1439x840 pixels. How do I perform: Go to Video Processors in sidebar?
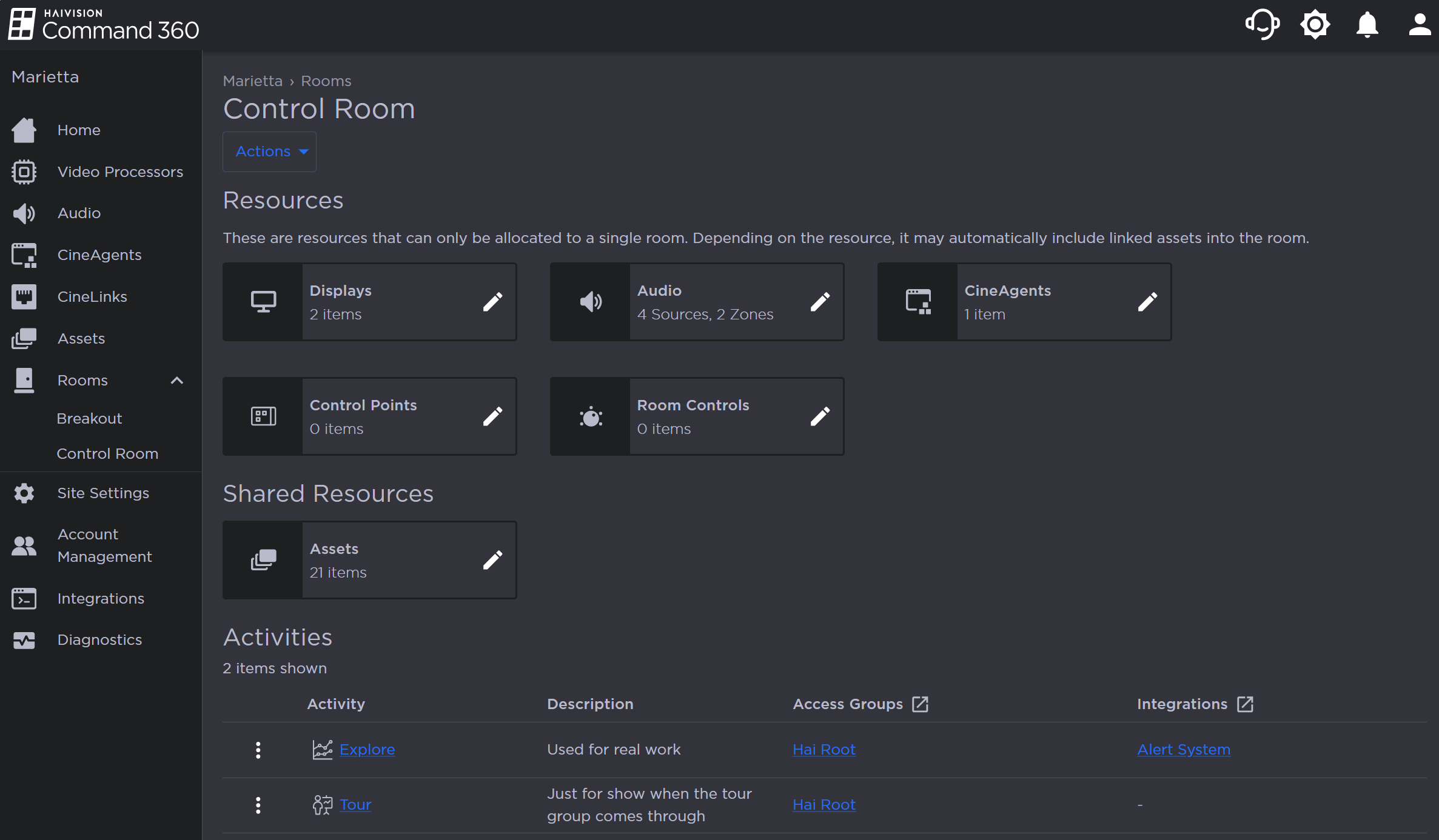(x=120, y=172)
